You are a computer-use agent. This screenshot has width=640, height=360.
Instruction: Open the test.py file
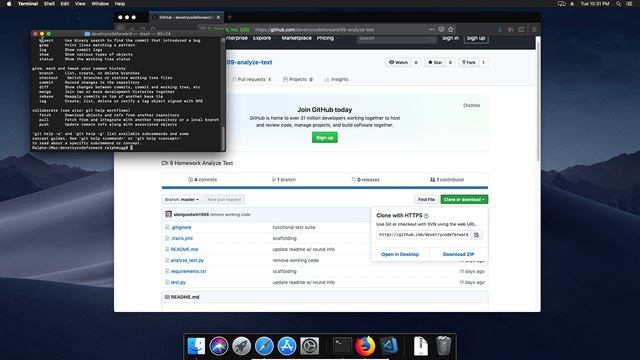point(178,282)
